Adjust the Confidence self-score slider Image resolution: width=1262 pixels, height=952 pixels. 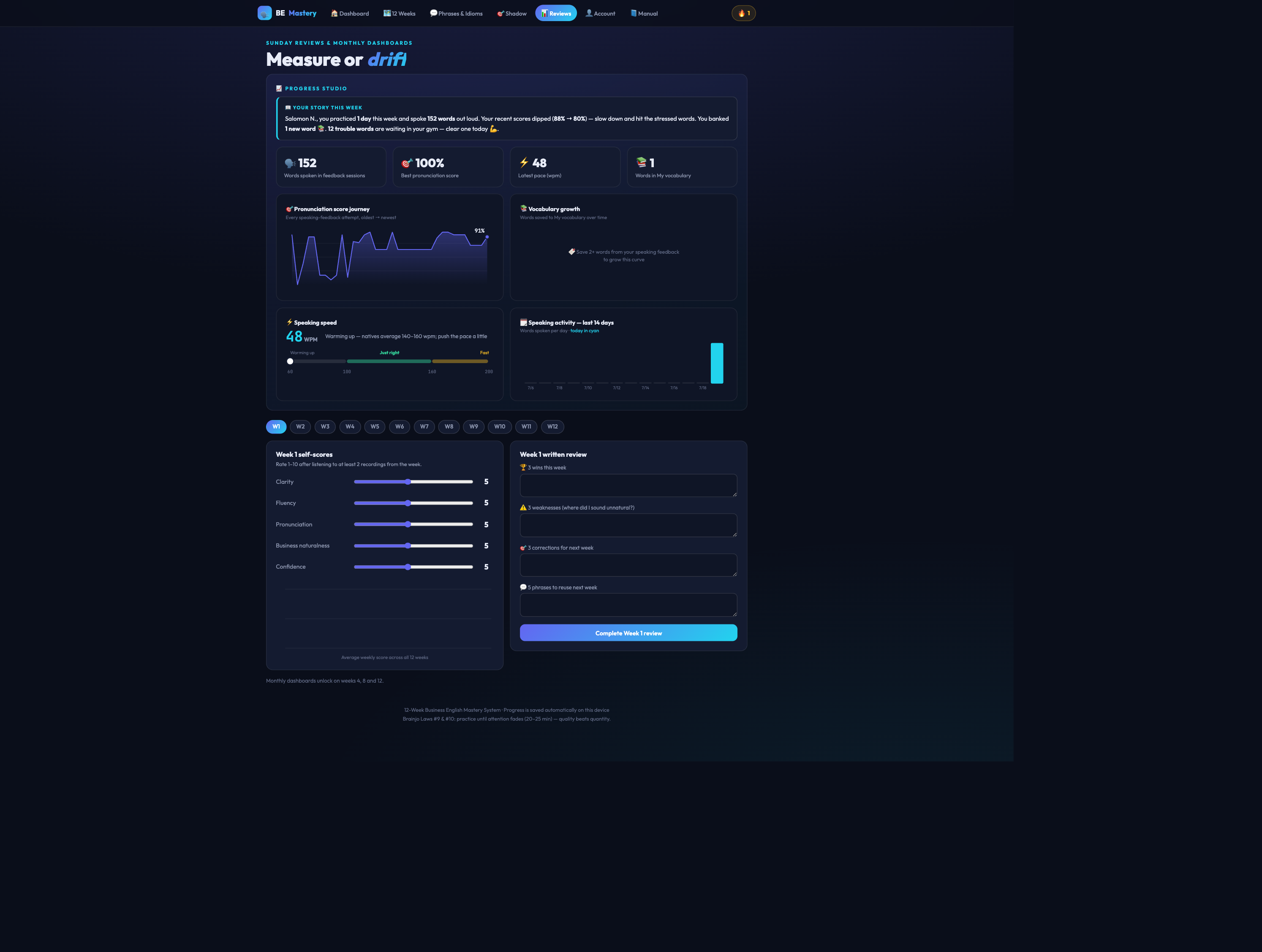tap(413, 567)
